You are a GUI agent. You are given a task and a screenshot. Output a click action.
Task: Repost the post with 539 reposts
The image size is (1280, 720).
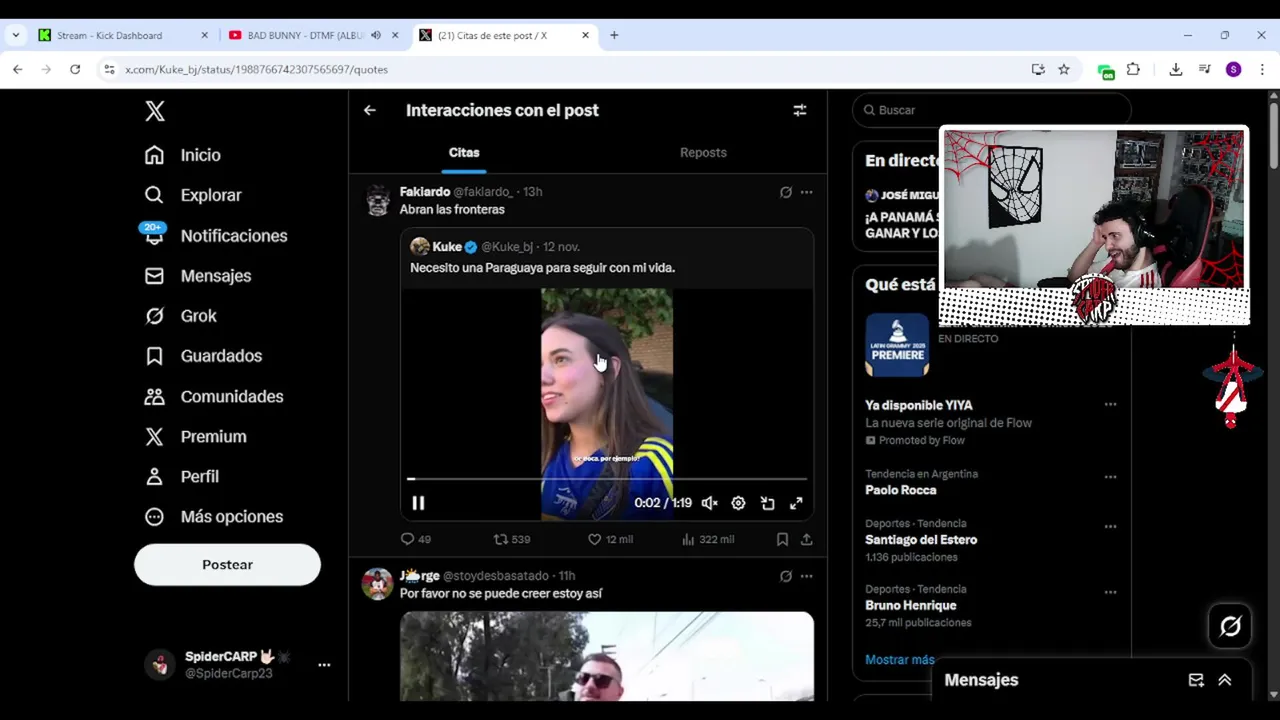(x=512, y=539)
